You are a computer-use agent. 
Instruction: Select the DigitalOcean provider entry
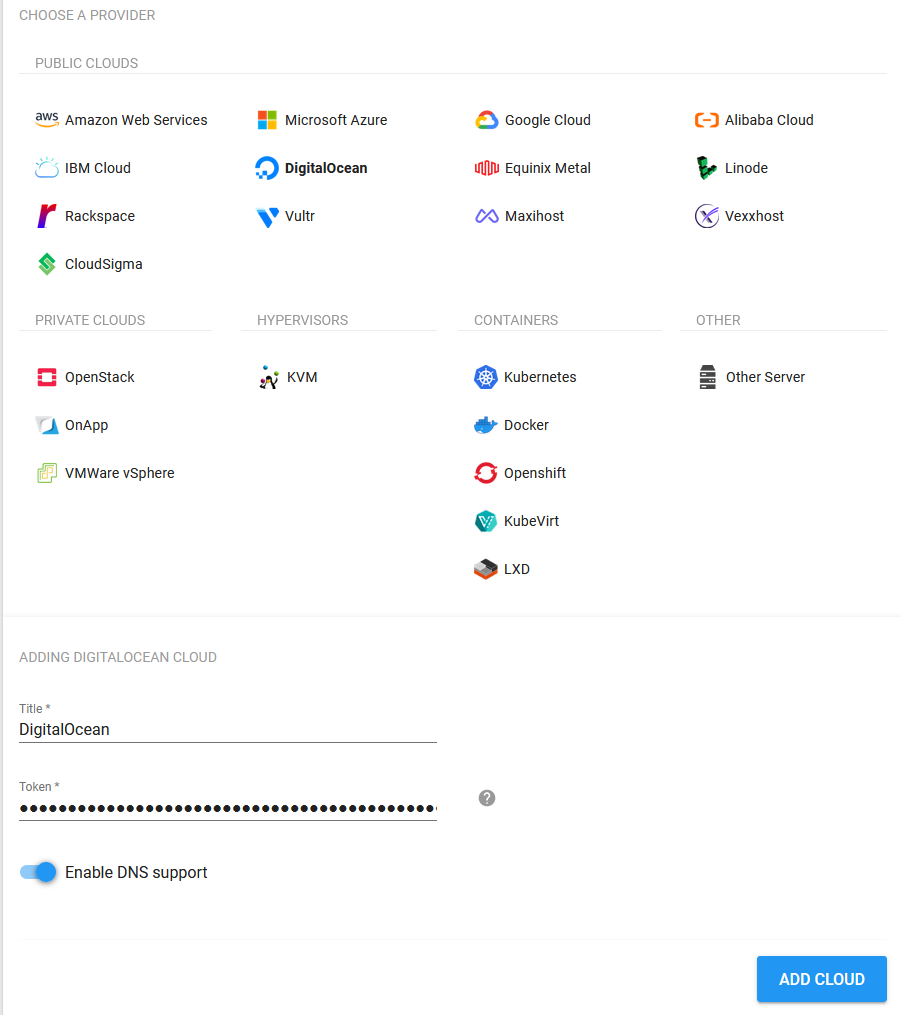tap(311, 168)
